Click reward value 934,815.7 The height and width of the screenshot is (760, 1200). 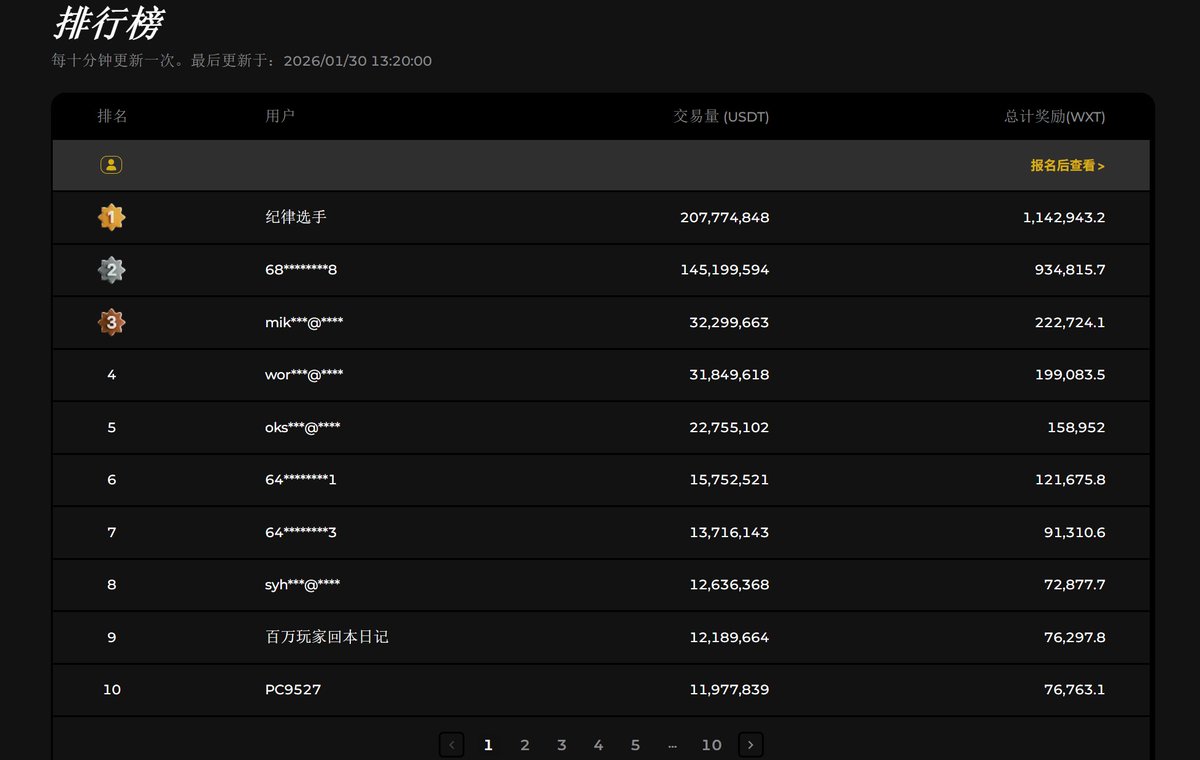click(x=1070, y=270)
